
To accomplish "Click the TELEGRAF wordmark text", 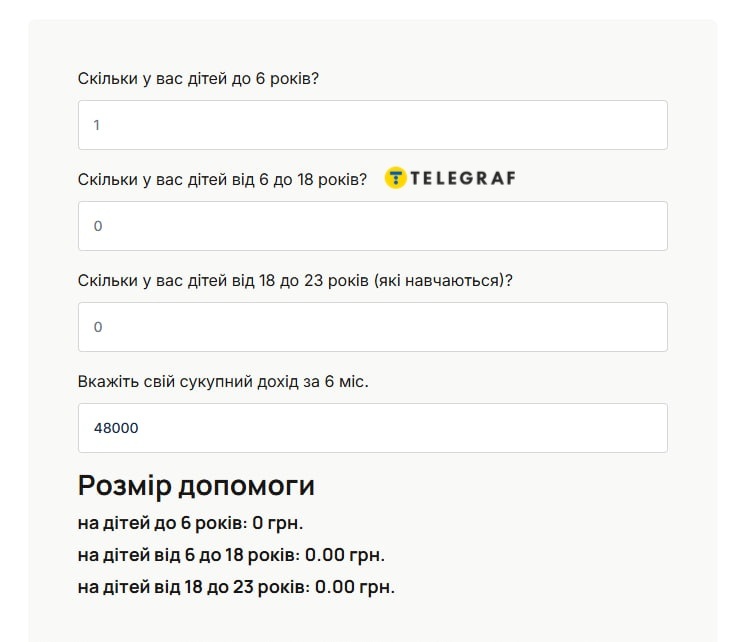I will pyautogui.click(x=463, y=179).
